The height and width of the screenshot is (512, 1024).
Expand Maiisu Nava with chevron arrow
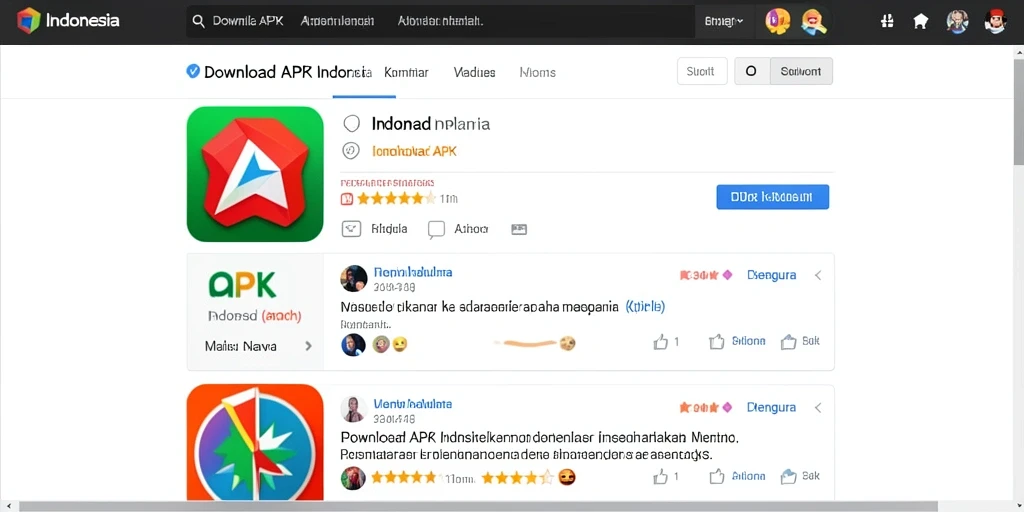[308, 346]
